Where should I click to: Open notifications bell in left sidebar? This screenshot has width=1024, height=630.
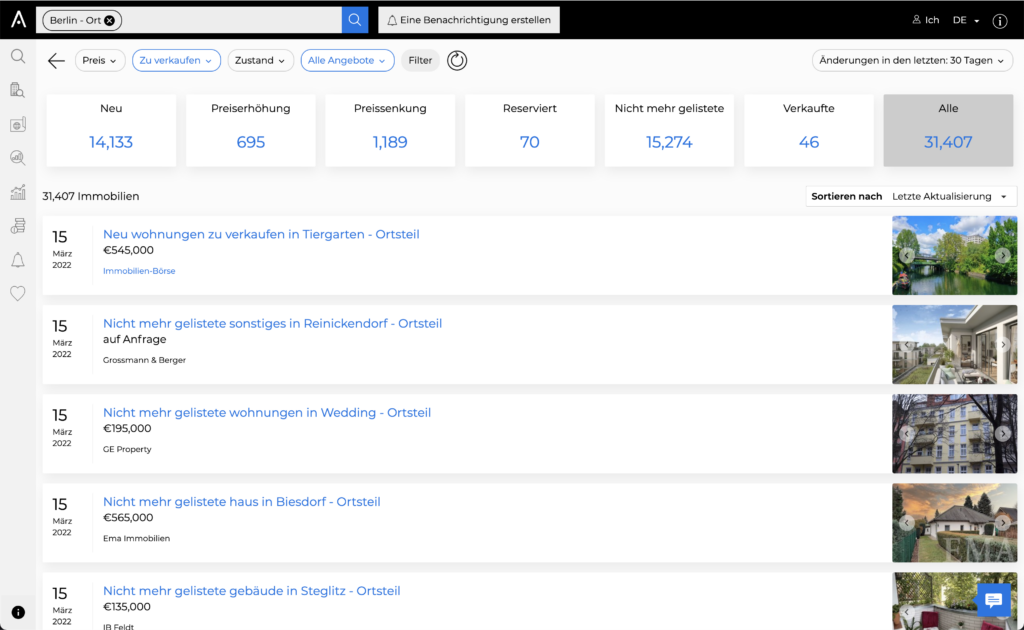[18, 260]
